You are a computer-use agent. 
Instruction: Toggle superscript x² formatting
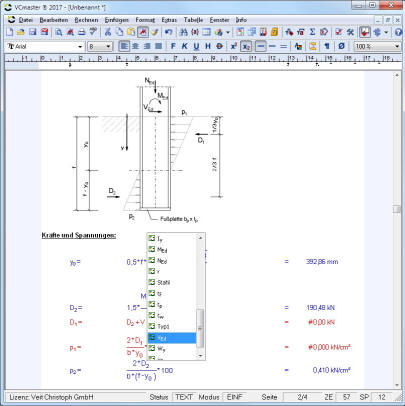coord(234,46)
